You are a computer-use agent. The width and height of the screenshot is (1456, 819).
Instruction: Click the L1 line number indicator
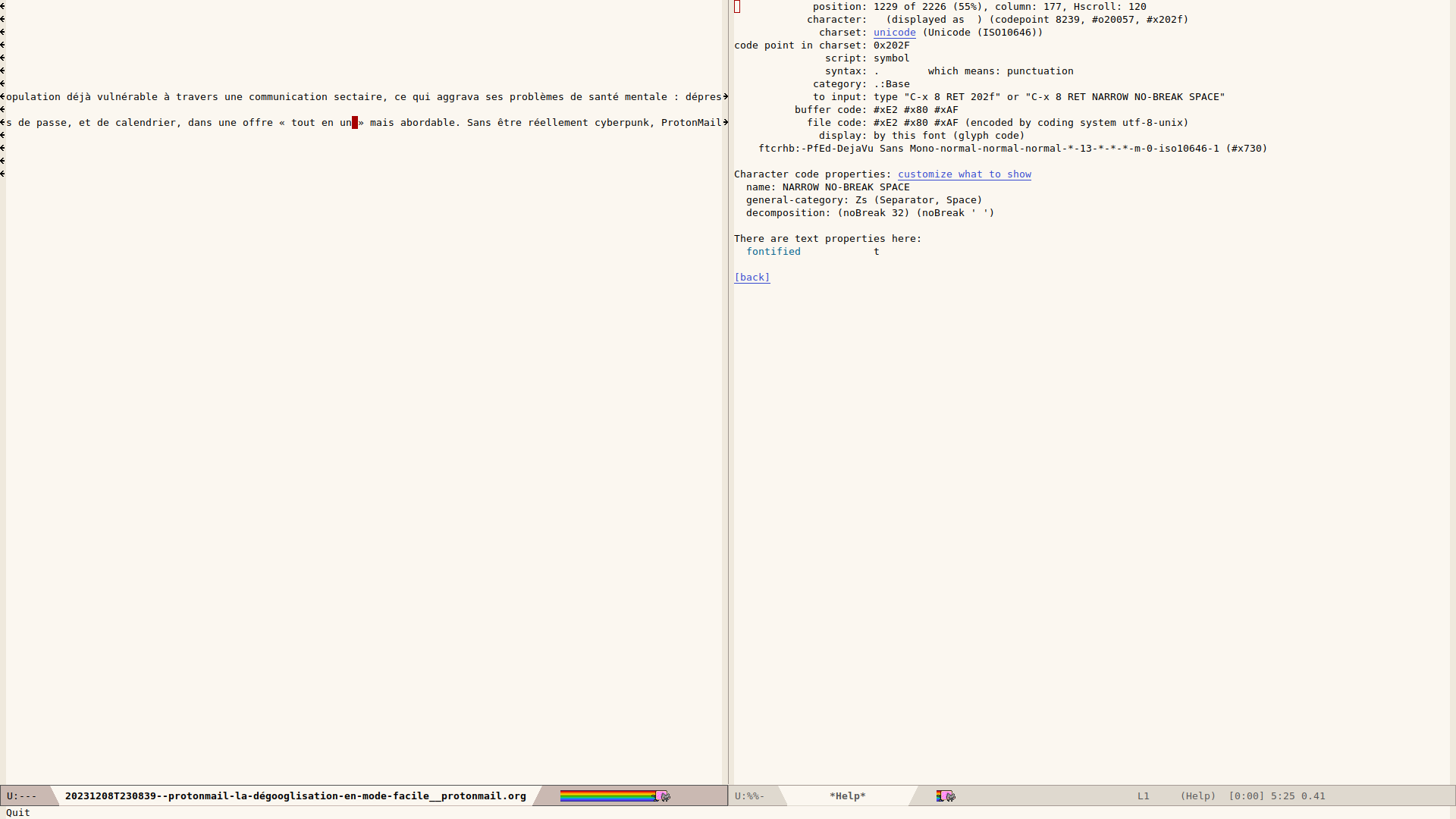(1144, 795)
